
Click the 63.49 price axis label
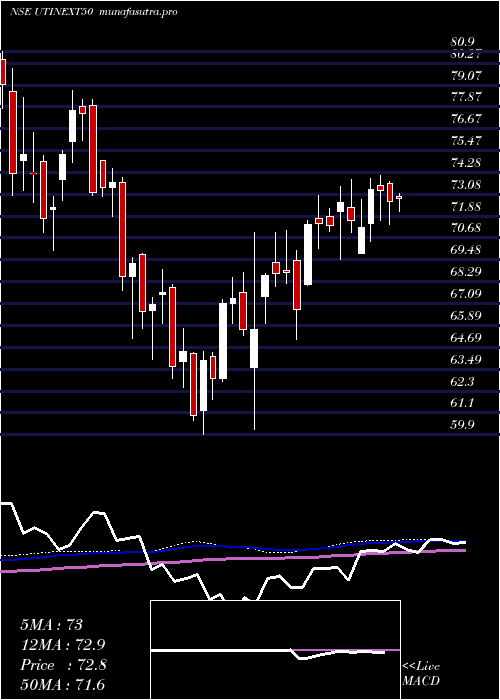(x=467, y=360)
